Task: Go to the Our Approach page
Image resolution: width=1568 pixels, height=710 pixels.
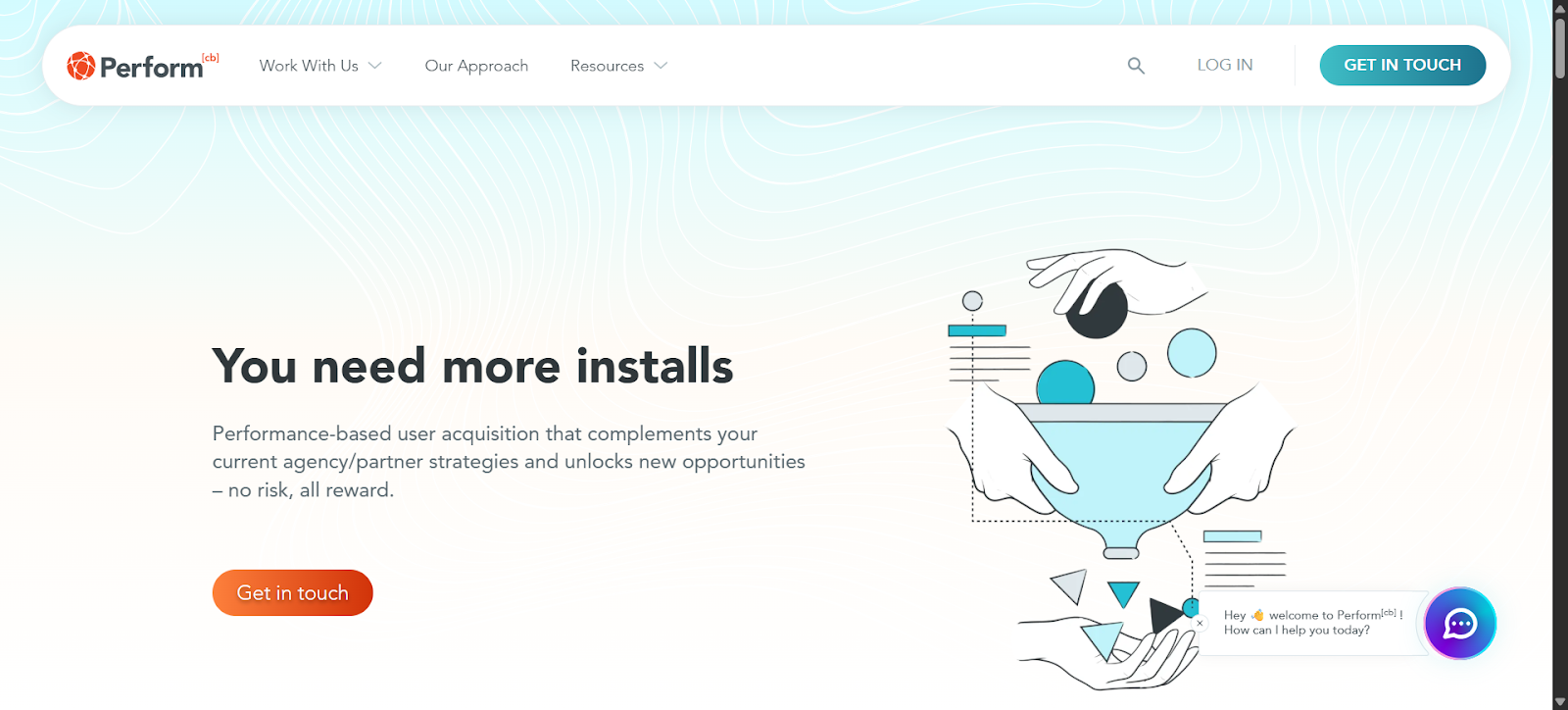Action: pyautogui.click(x=476, y=66)
